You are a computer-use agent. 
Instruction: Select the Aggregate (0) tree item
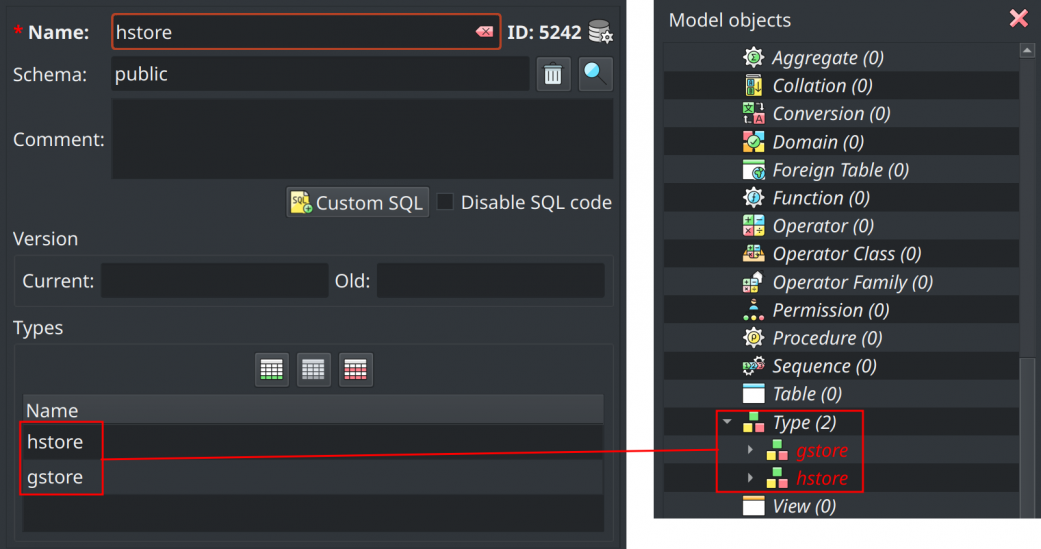(x=827, y=58)
